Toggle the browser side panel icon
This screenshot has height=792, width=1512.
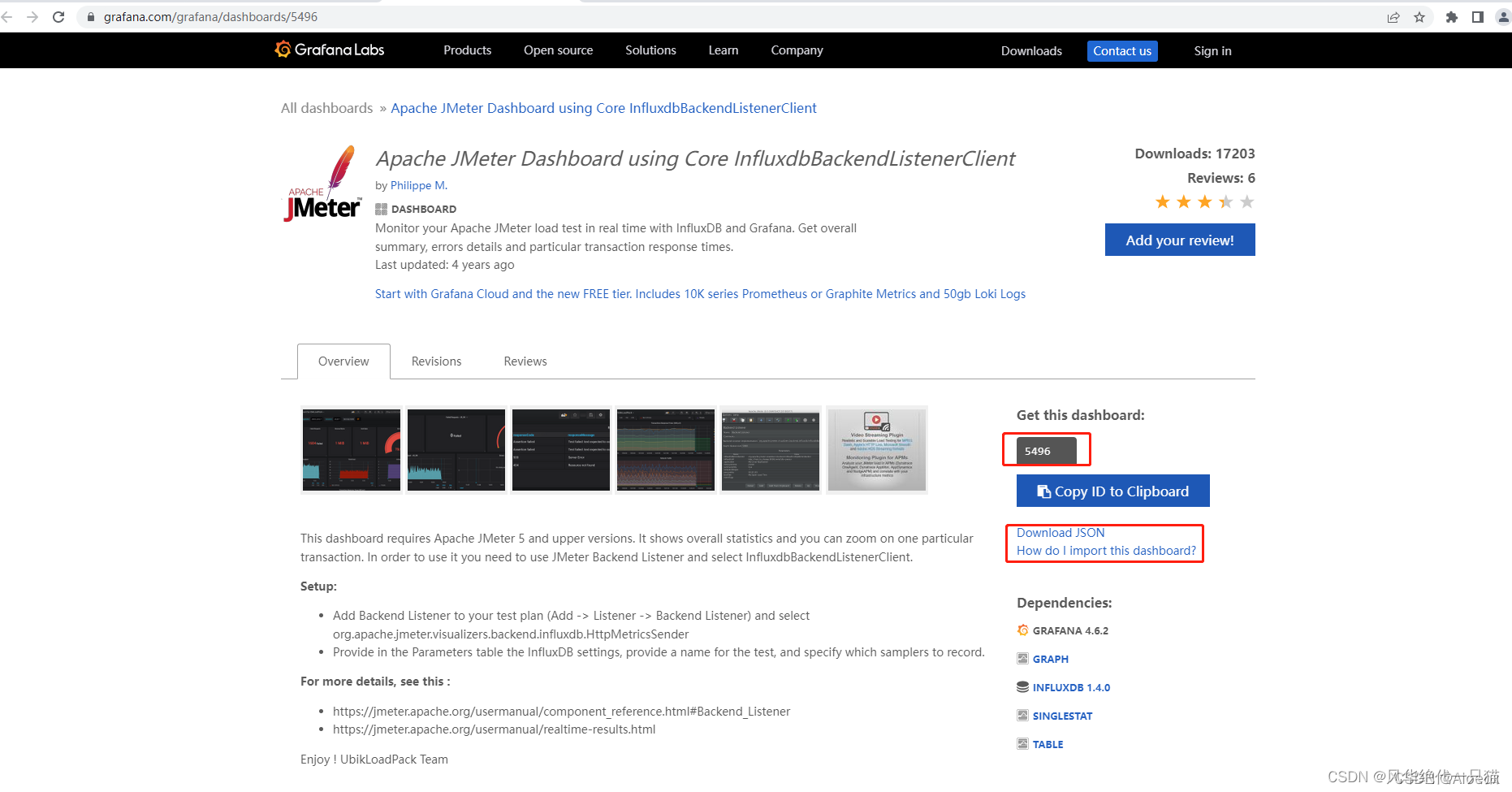(1478, 17)
